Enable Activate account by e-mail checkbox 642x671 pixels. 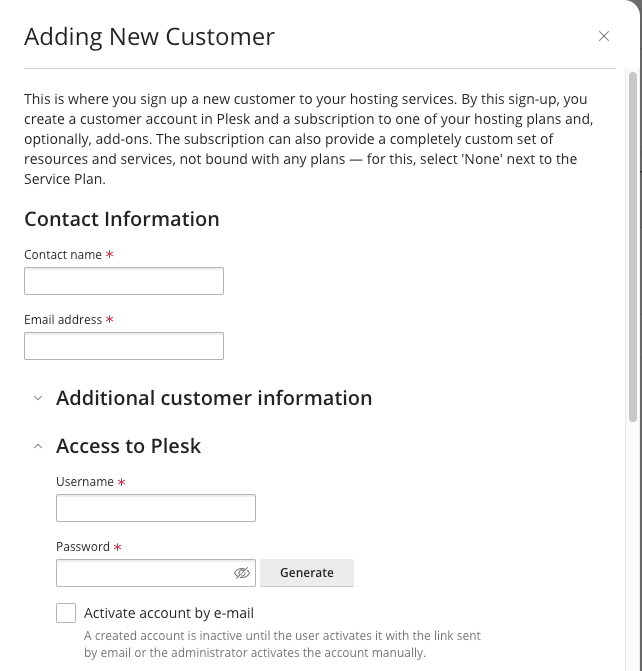pyautogui.click(x=66, y=613)
